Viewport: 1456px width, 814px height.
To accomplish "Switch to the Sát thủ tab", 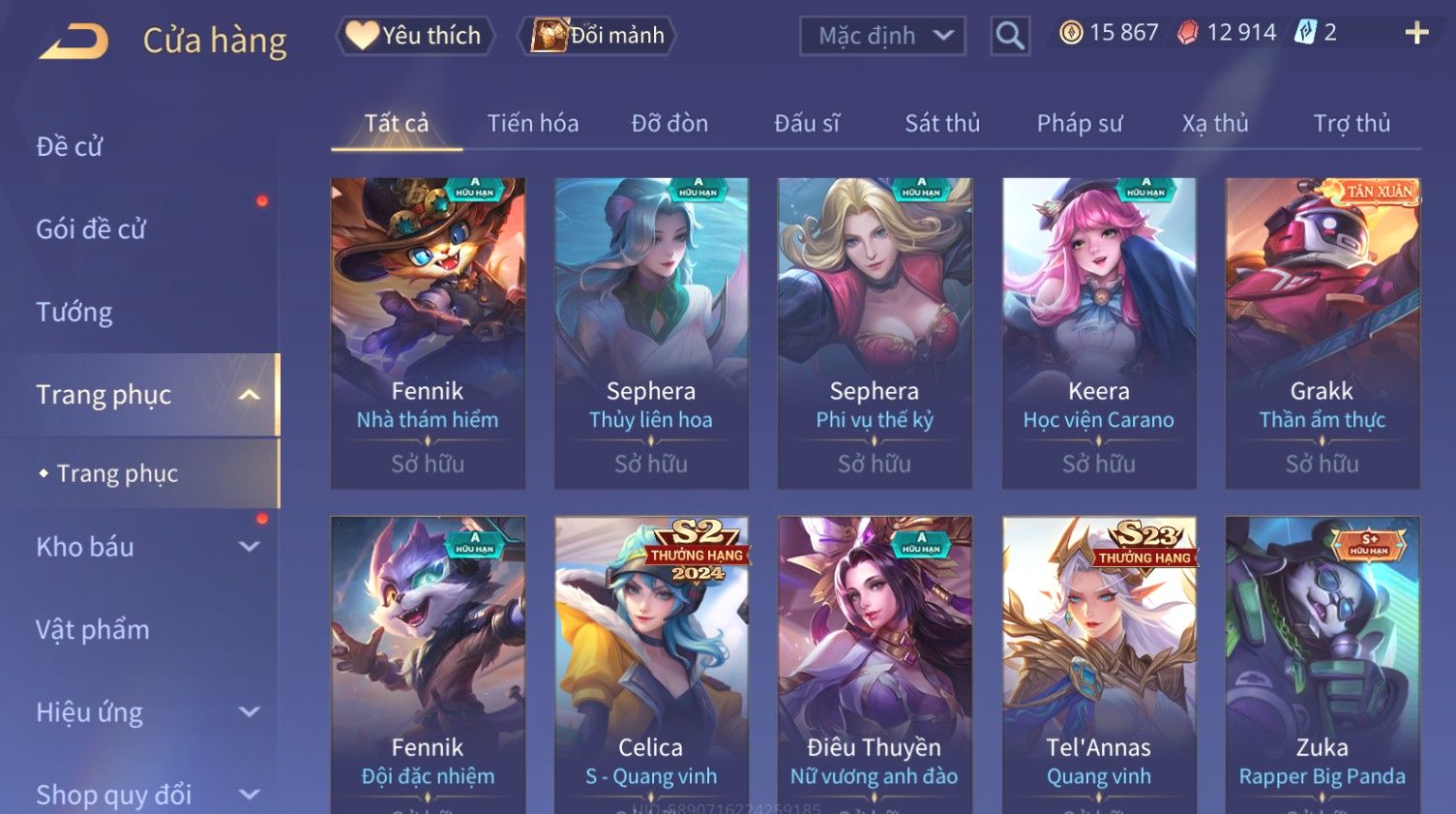I will (x=942, y=123).
